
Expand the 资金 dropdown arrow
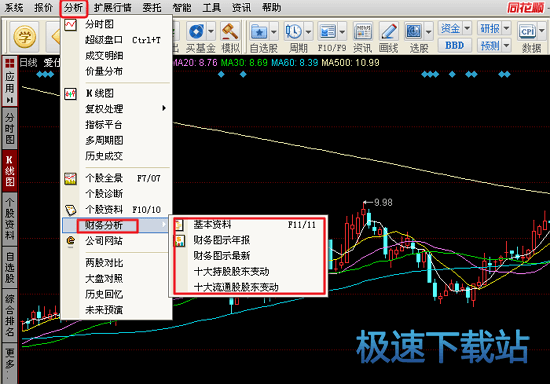[x=467, y=28]
